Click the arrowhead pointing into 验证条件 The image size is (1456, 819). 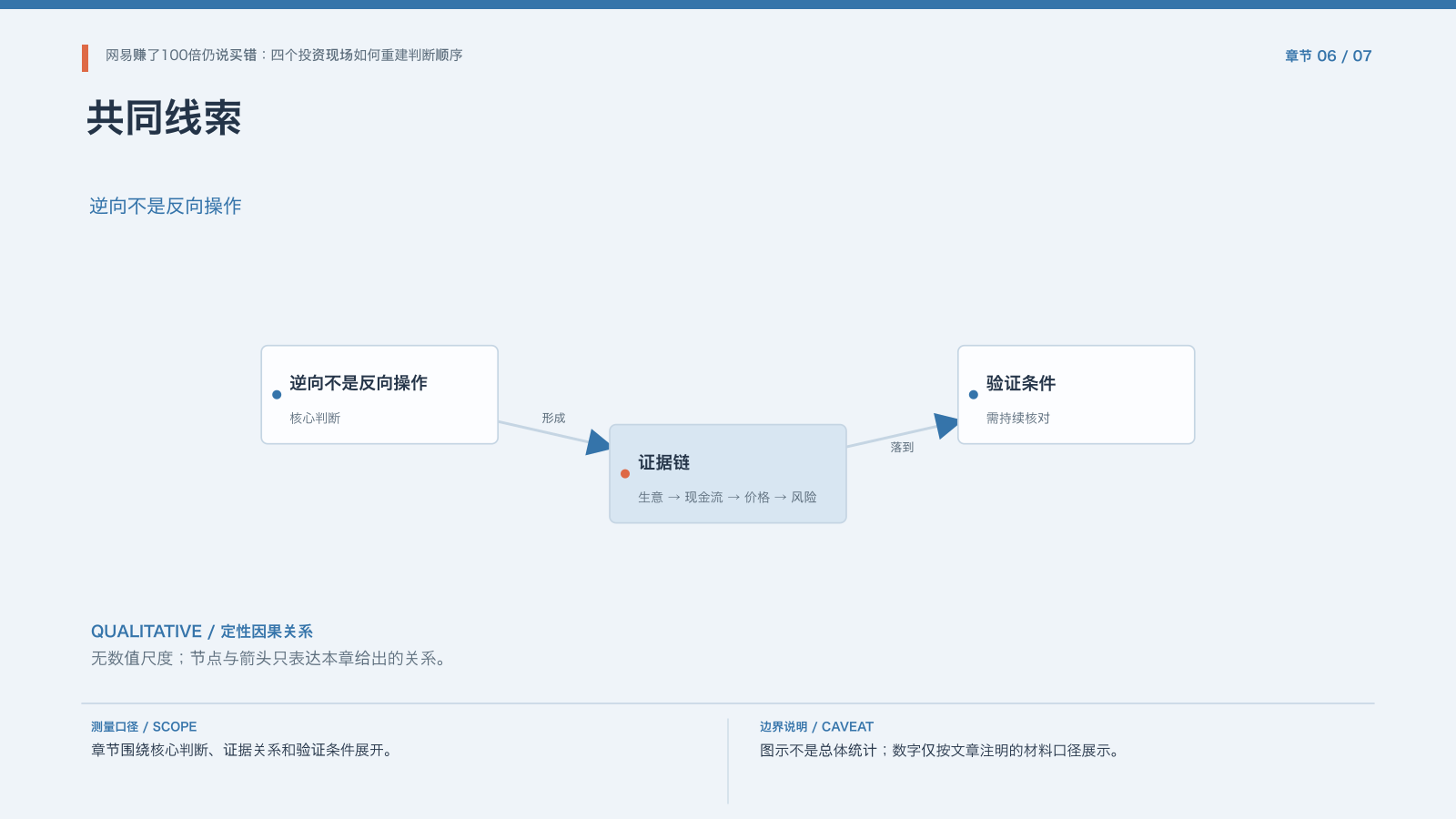946,426
